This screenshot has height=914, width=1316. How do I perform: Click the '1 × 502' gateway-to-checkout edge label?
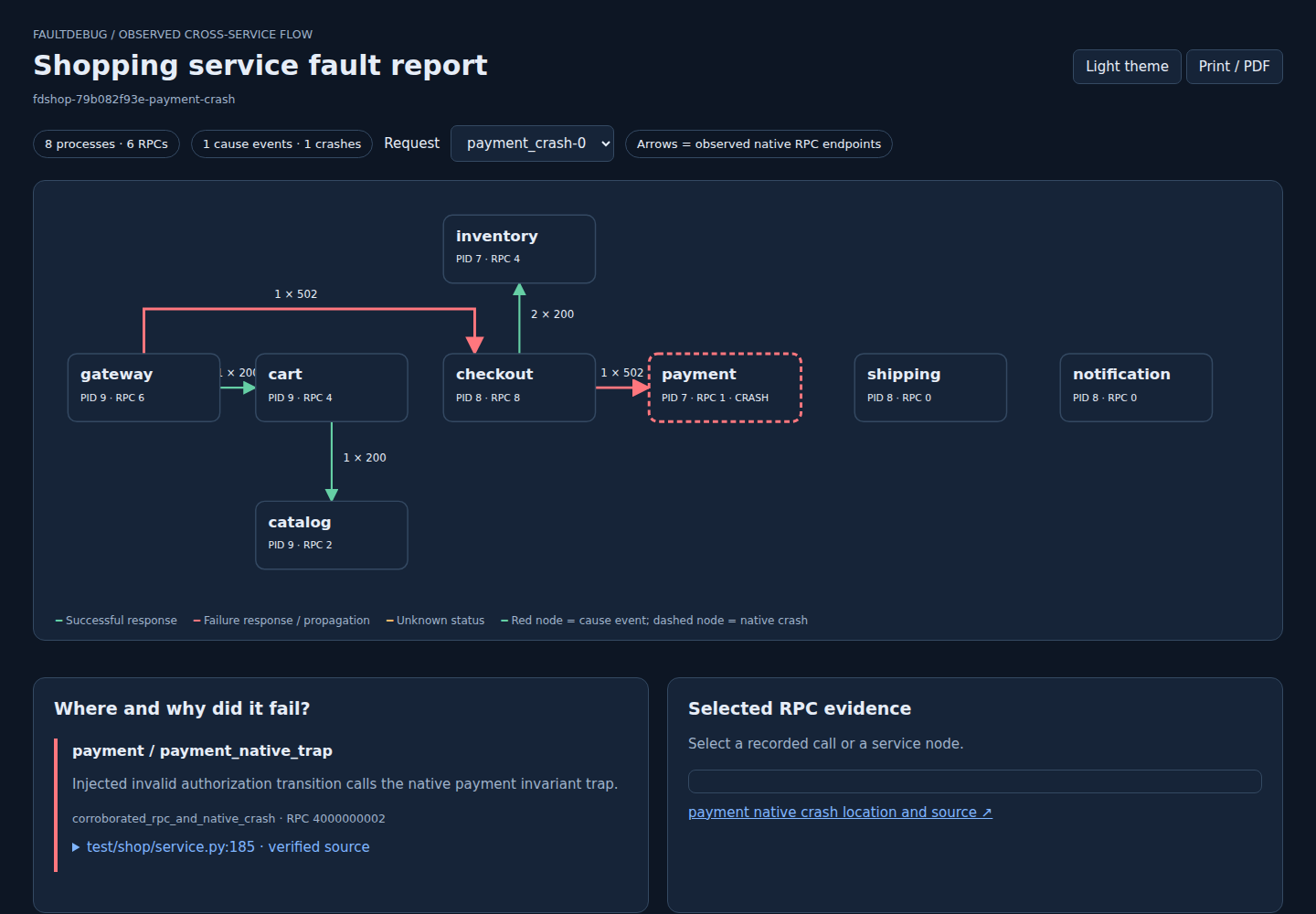coord(296,294)
